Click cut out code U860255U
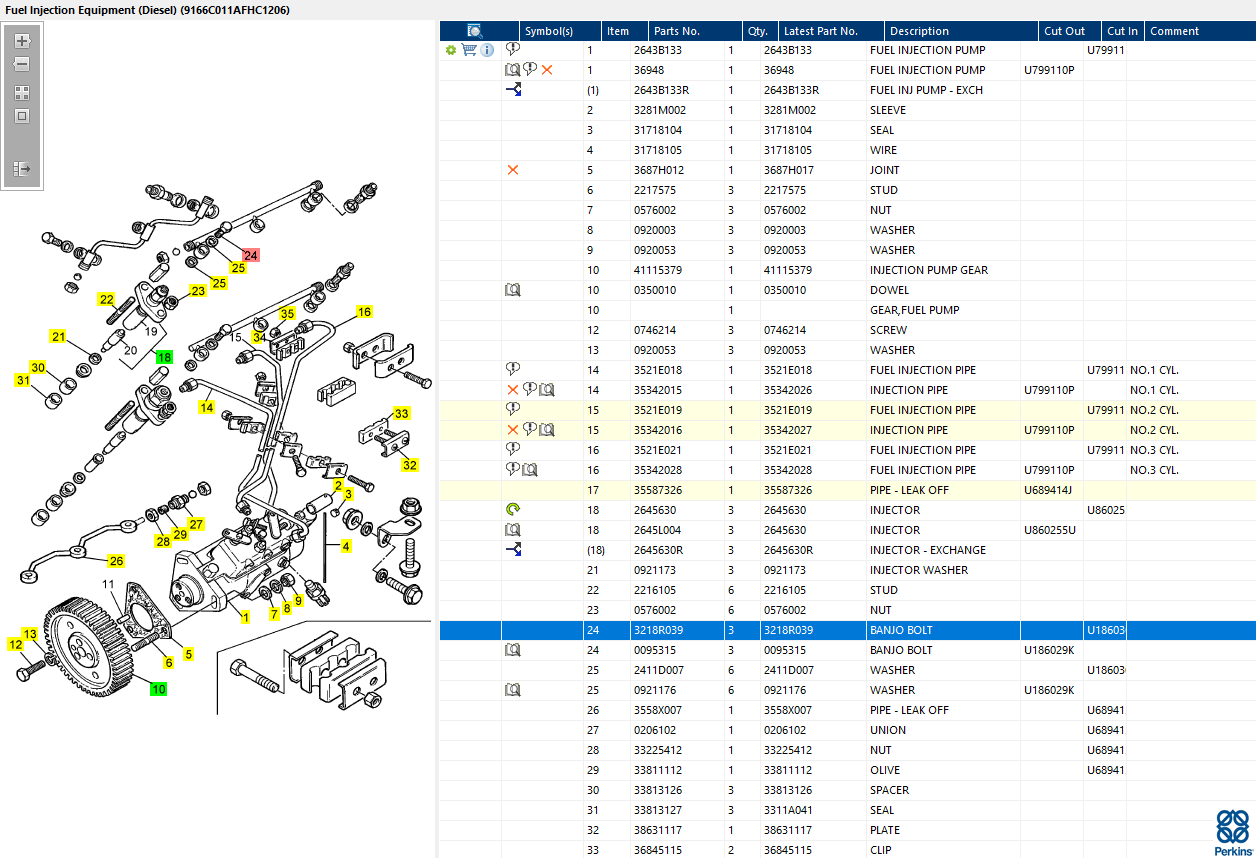The image size is (1256, 858). [x=1050, y=530]
